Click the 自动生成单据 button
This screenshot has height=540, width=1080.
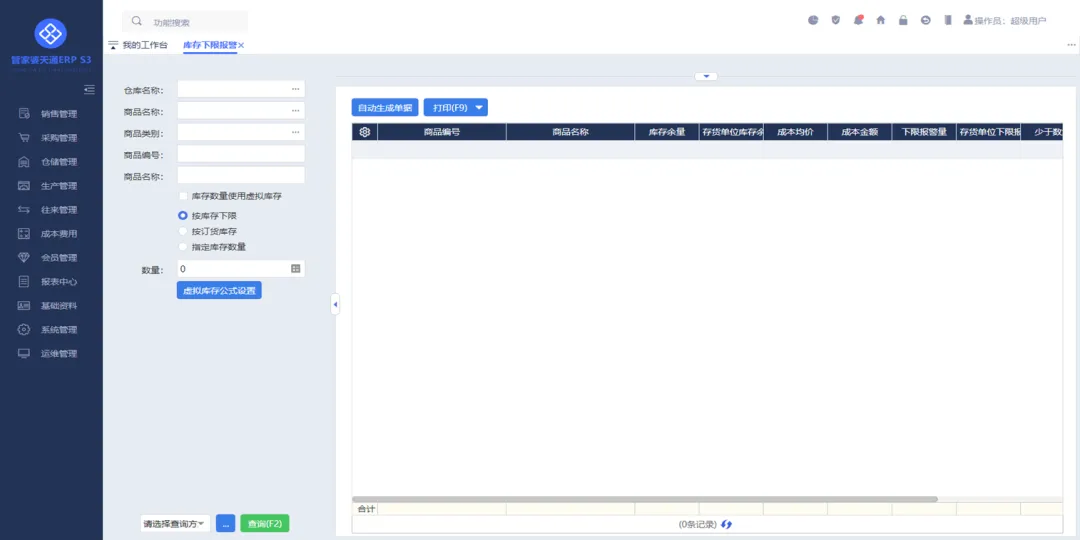pyautogui.click(x=385, y=108)
